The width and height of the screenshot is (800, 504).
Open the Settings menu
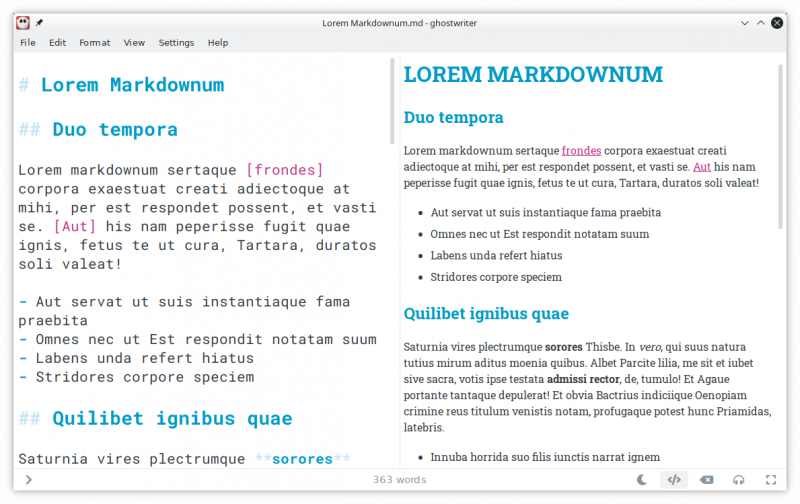coord(176,43)
